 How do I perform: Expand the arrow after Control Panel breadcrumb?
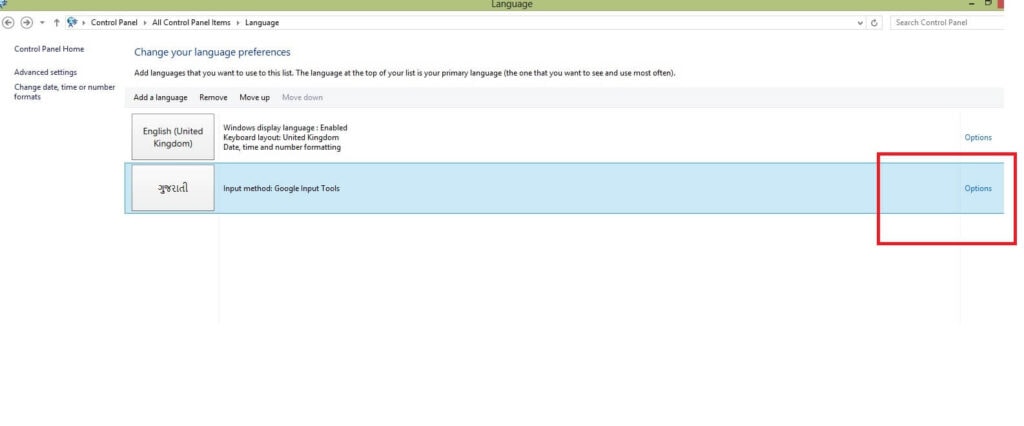click(145, 22)
